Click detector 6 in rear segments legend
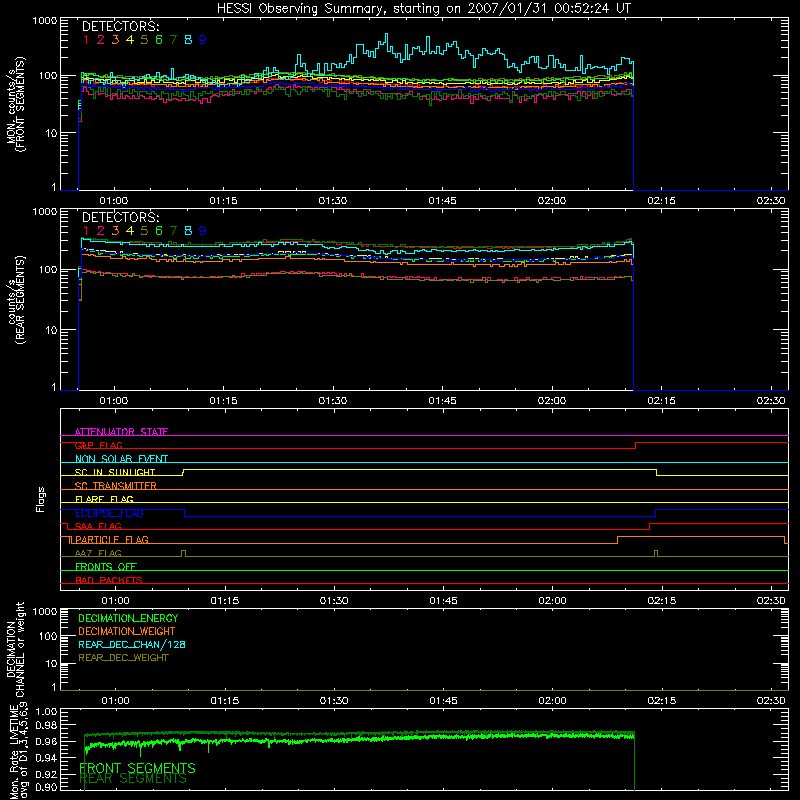 159,231
